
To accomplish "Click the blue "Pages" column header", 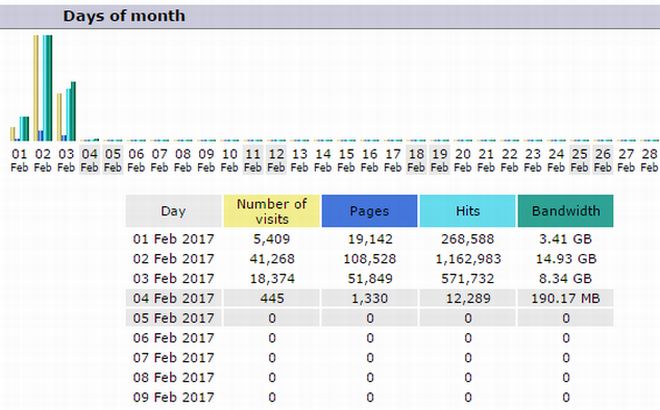I will [369, 211].
